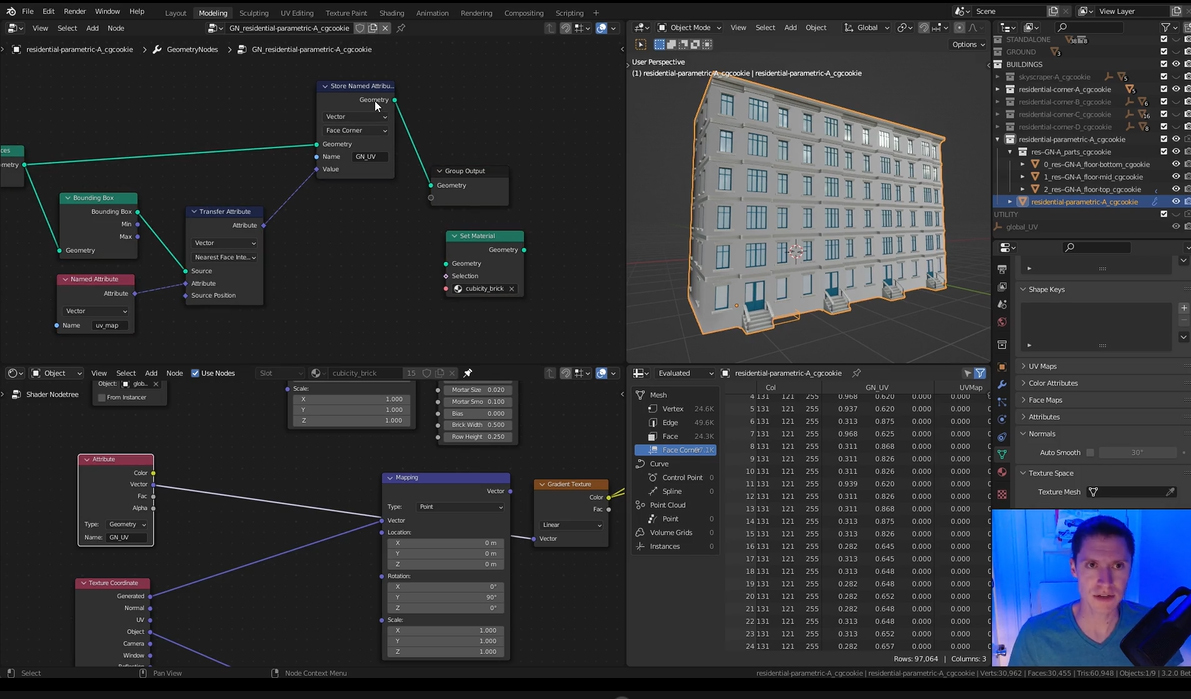The image size is (1191, 699).
Task: Toggle the spreadsheet filter funnel icon
Action: coord(979,373)
